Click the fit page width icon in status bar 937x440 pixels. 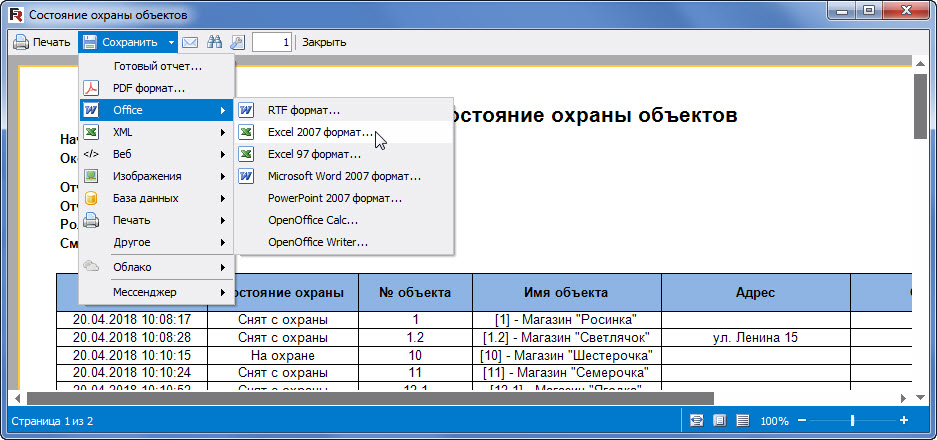696,420
